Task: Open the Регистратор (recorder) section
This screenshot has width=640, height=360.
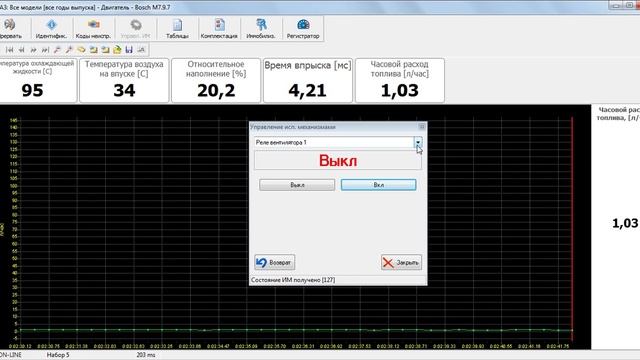Action: pos(303,29)
